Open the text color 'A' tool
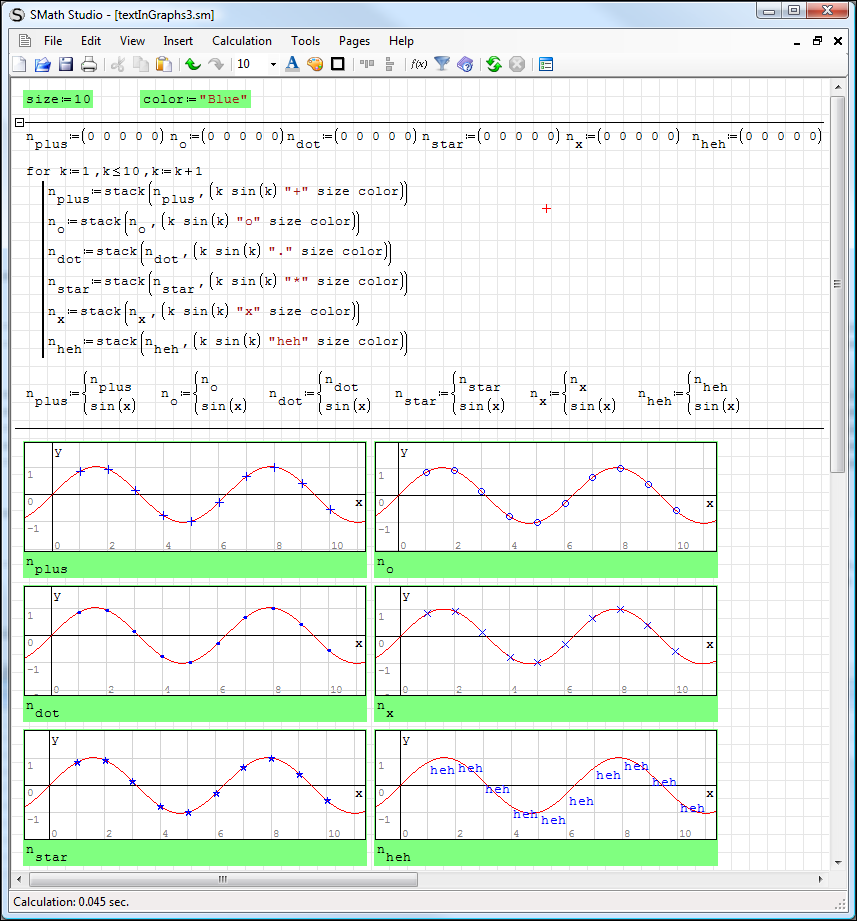The height and width of the screenshot is (921, 857). (x=292, y=65)
